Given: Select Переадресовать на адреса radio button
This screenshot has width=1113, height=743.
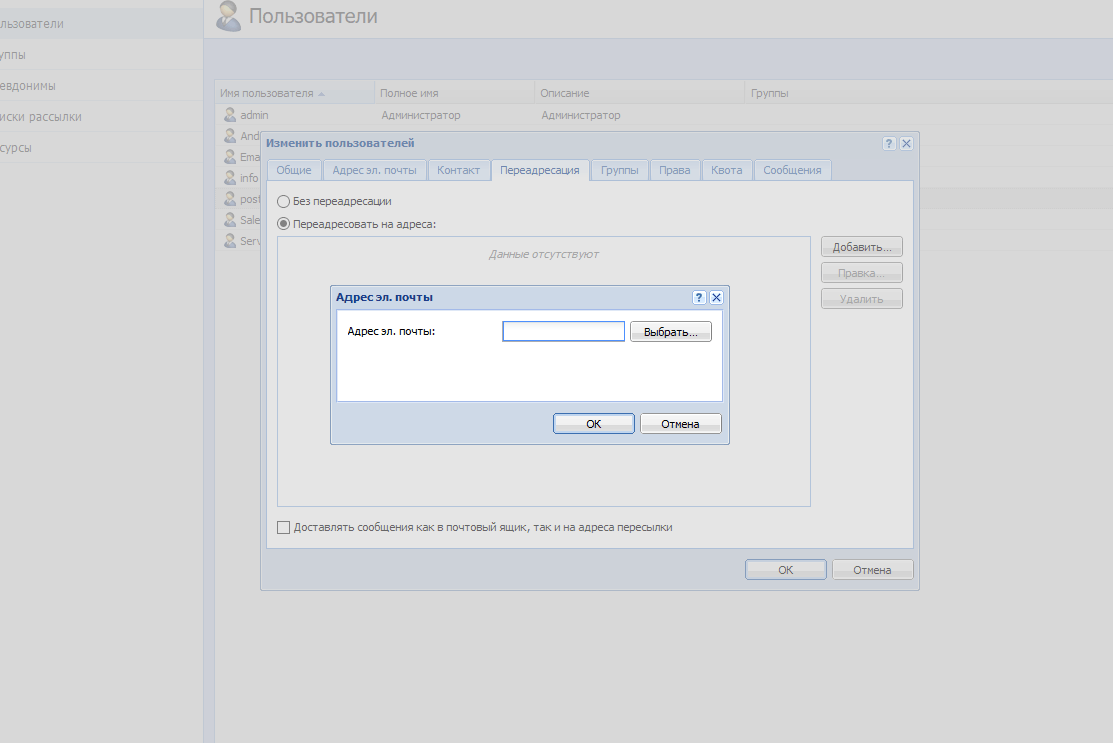Looking at the screenshot, I should (x=283, y=224).
